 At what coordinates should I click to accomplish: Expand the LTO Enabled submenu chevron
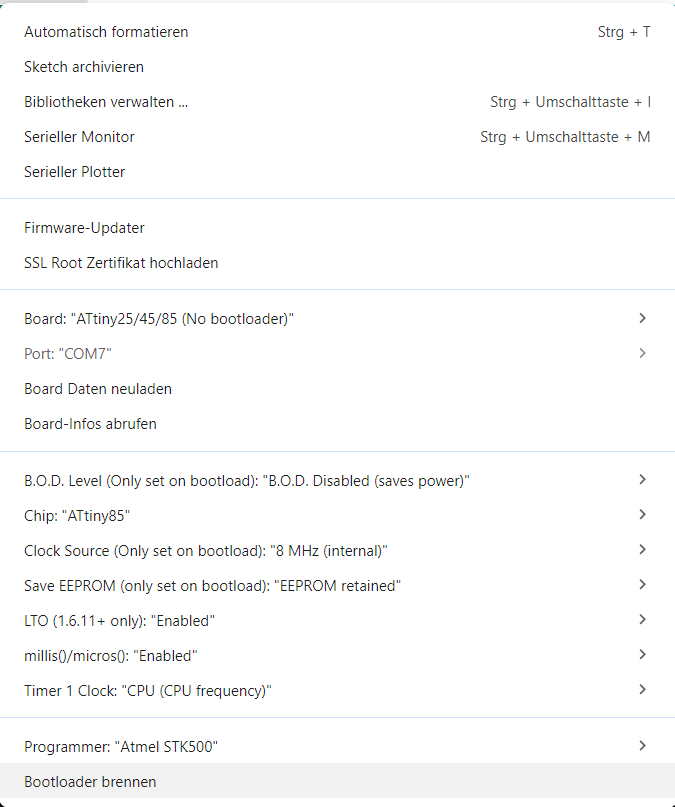click(642, 620)
